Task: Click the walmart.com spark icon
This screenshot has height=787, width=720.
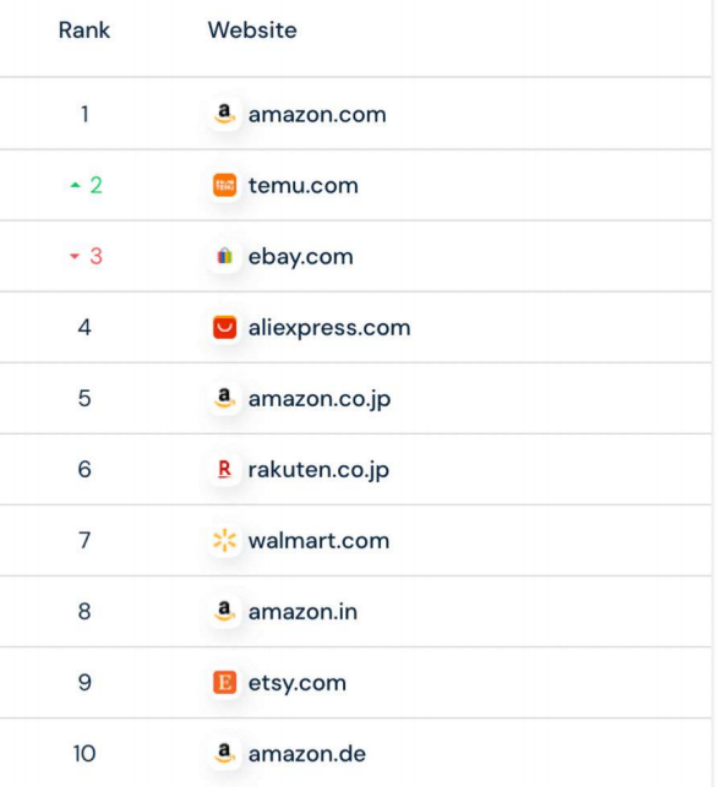Action: coord(225,541)
